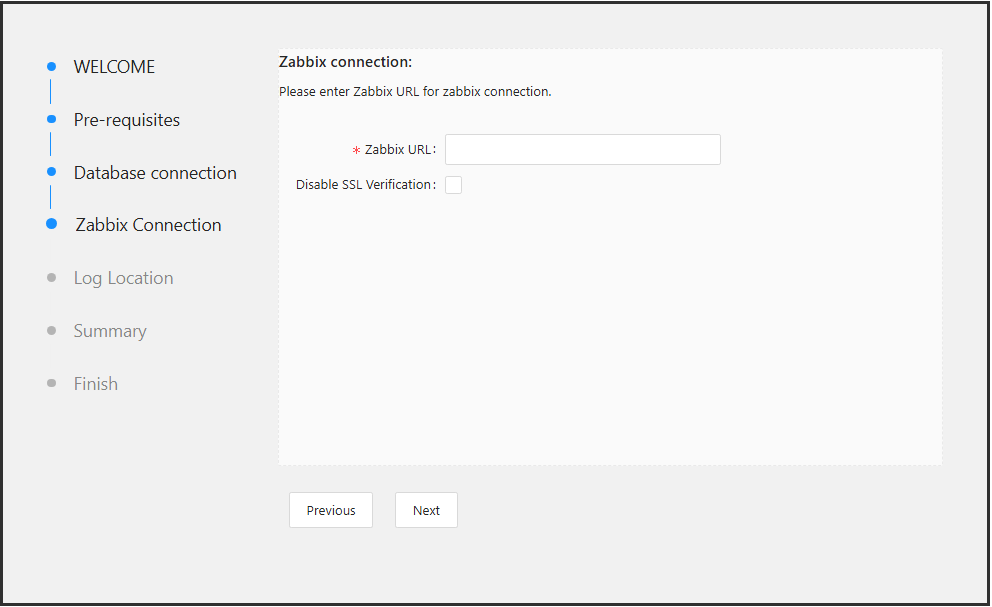The width and height of the screenshot is (992, 607).
Task: Click the Previous button
Action: click(x=330, y=510)
